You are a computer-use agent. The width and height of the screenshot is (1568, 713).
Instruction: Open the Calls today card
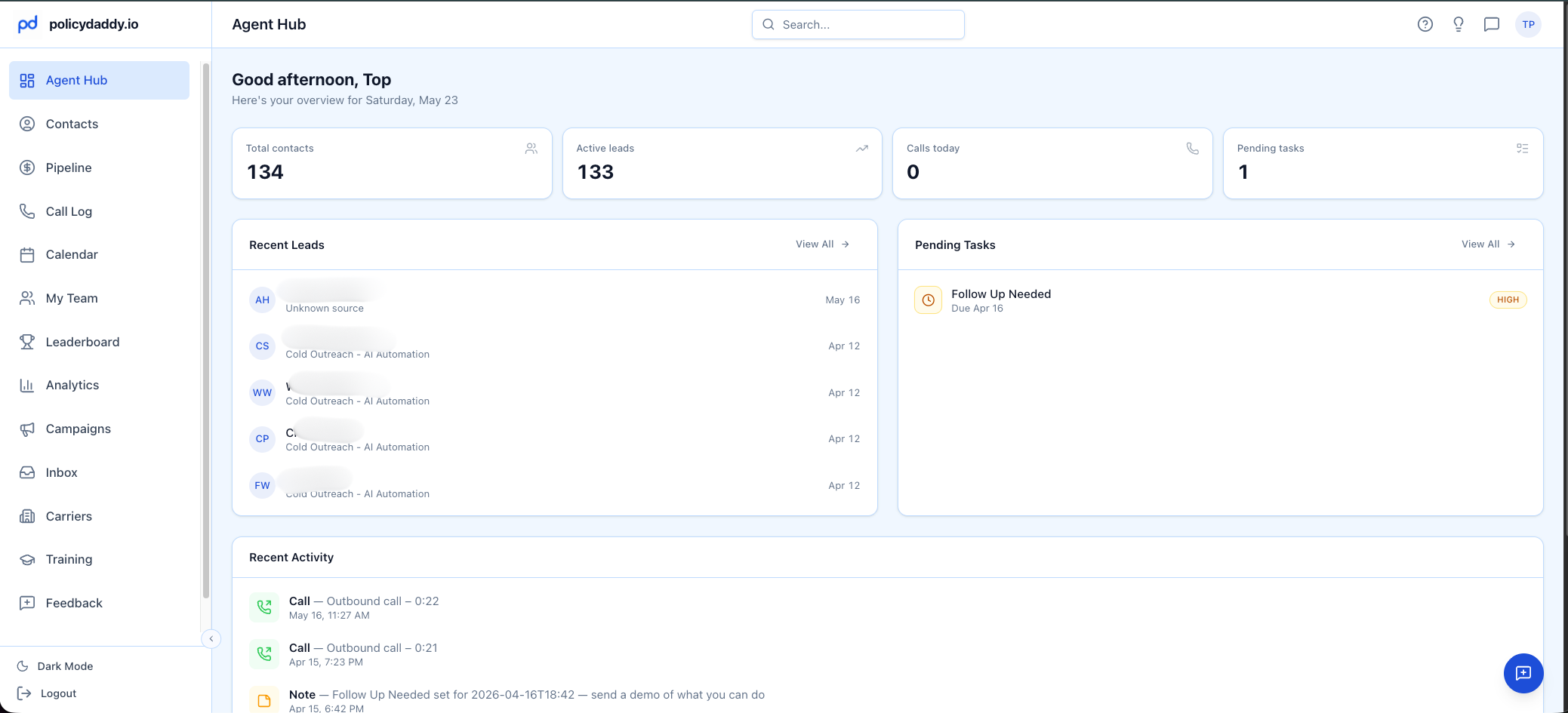[1052, 163]
